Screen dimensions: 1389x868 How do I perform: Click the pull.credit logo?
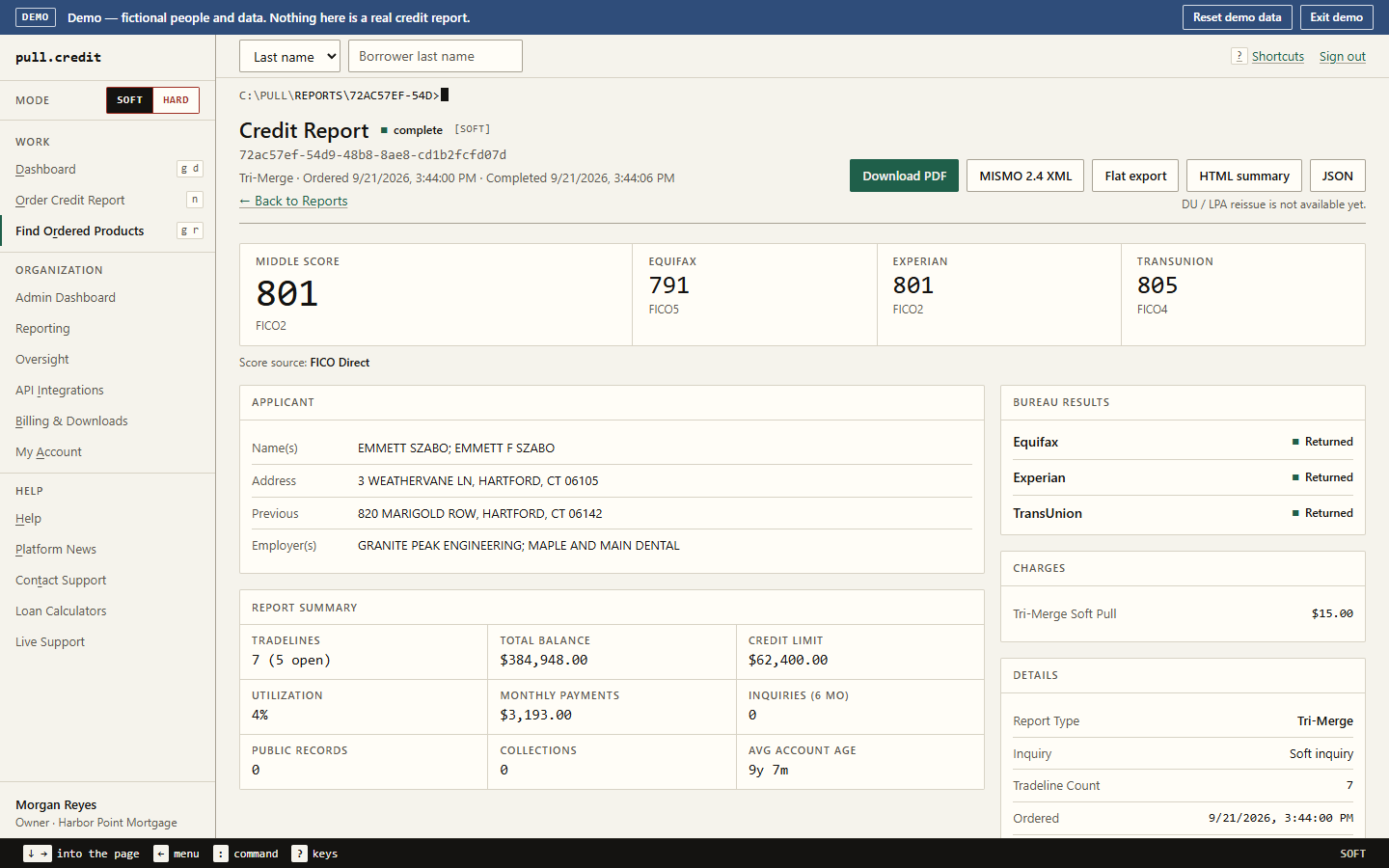[x=59, y=57]
